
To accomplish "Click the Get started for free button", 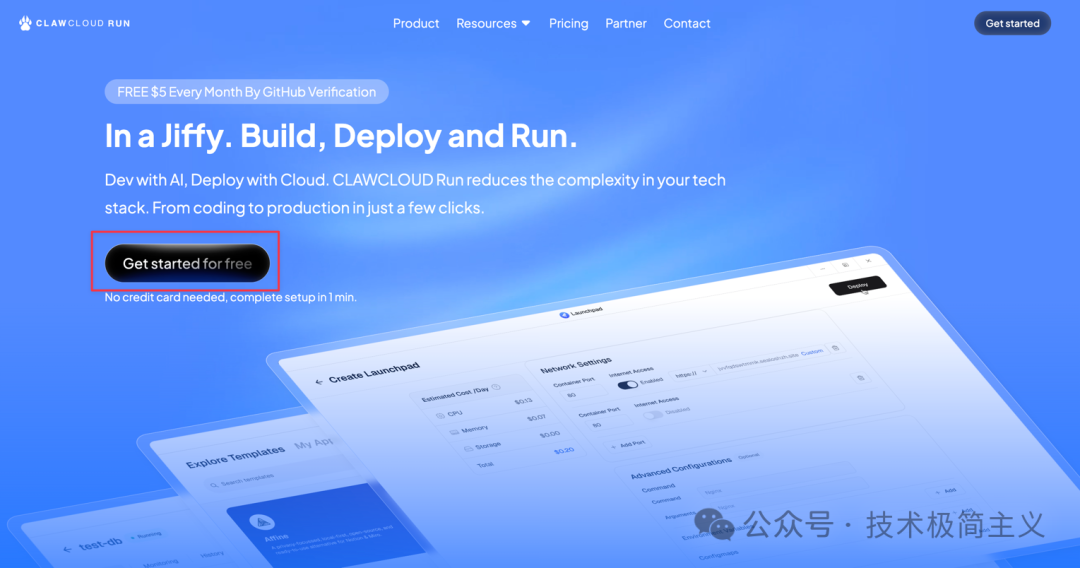I will 187,263.
